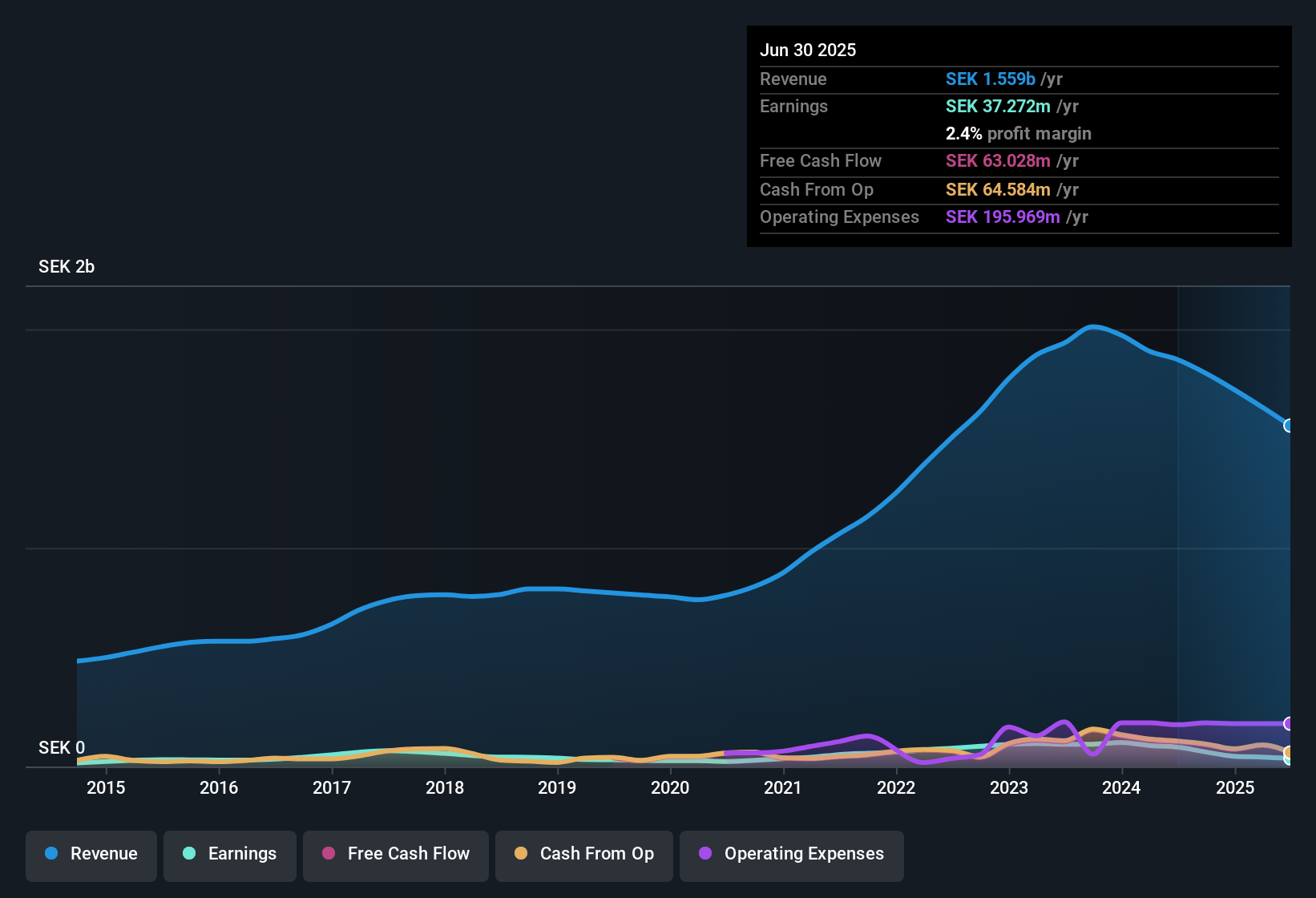This screenshot has height=898, width=1316.
Task: Click the 2023 label on the time axis
Action: pos(1010,788)
